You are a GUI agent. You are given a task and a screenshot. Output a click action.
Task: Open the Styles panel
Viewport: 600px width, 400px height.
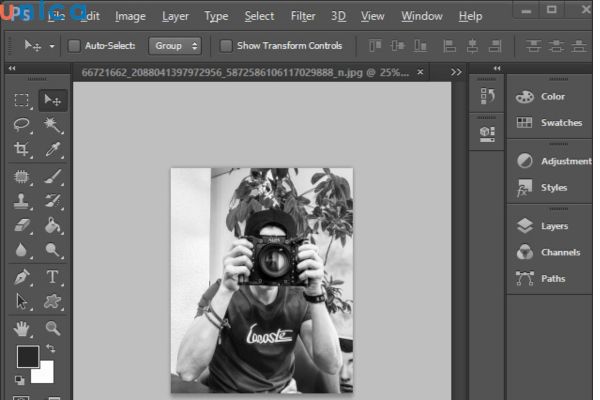[541, 188]
